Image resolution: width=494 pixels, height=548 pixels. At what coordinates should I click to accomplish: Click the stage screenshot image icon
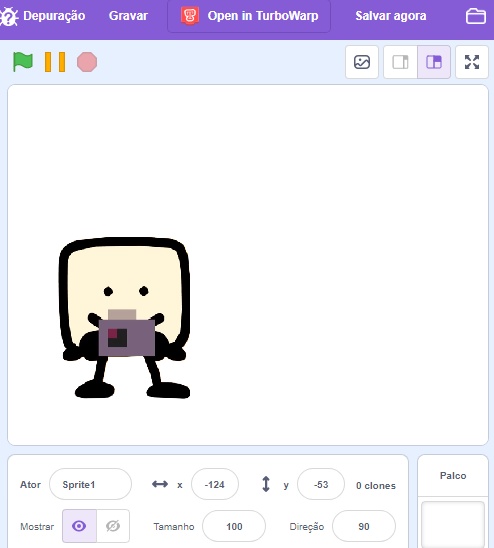362,62
